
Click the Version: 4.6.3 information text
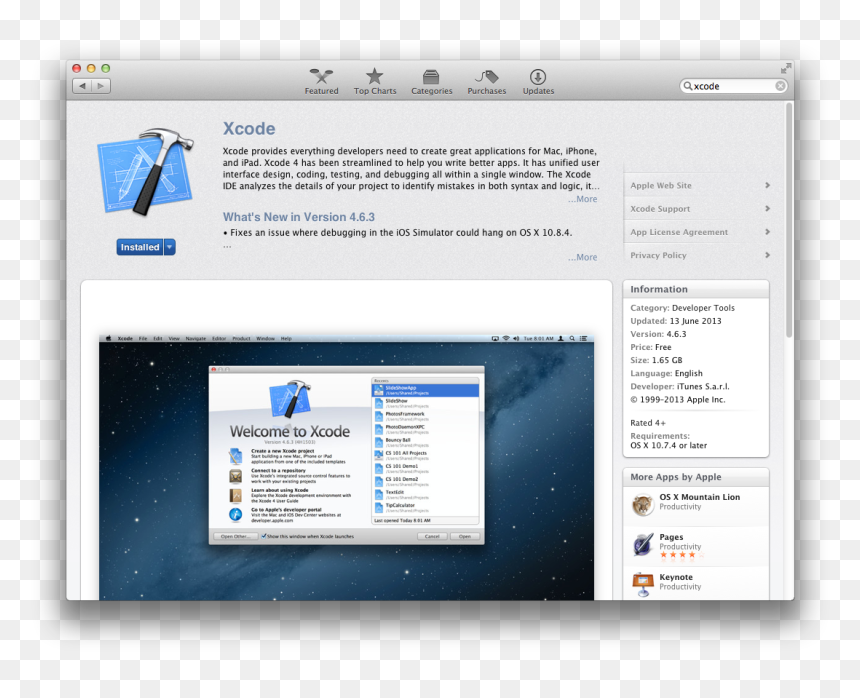658,334
